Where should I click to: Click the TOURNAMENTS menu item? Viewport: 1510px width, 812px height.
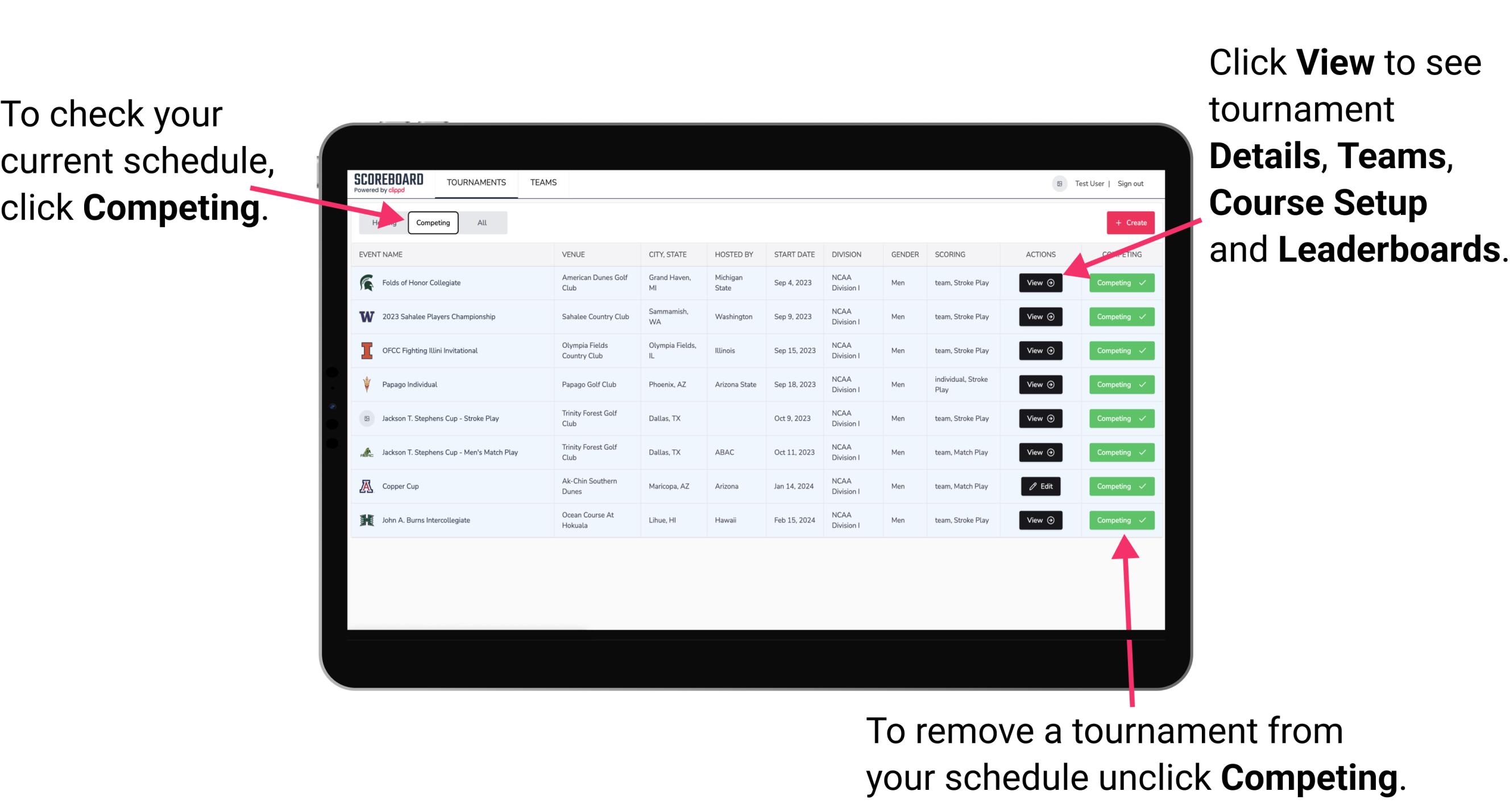tap(475, 182)
